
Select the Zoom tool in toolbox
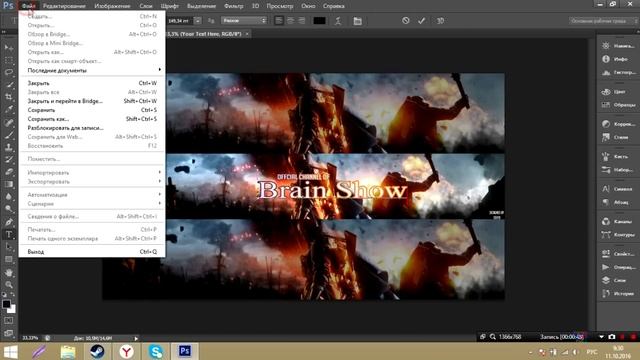(9, 284)
